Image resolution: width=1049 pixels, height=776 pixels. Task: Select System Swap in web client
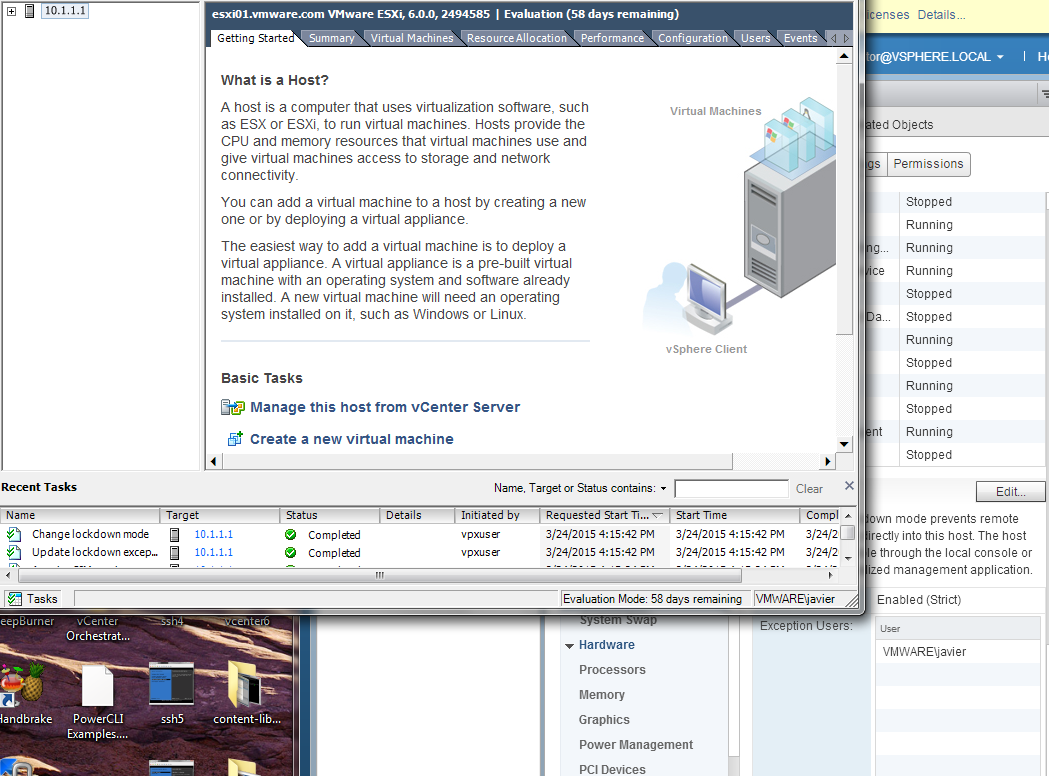618,620
